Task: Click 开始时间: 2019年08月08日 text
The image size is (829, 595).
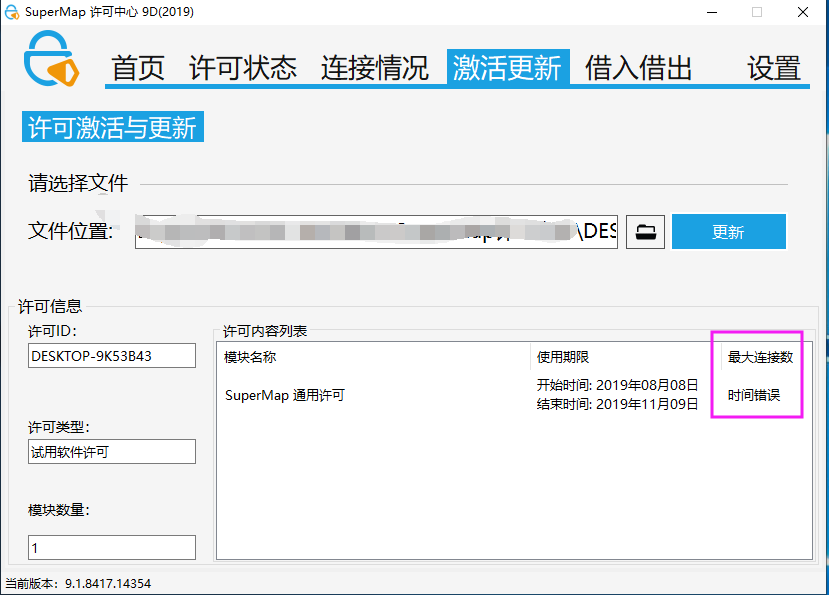Action: tap(617, 385)
